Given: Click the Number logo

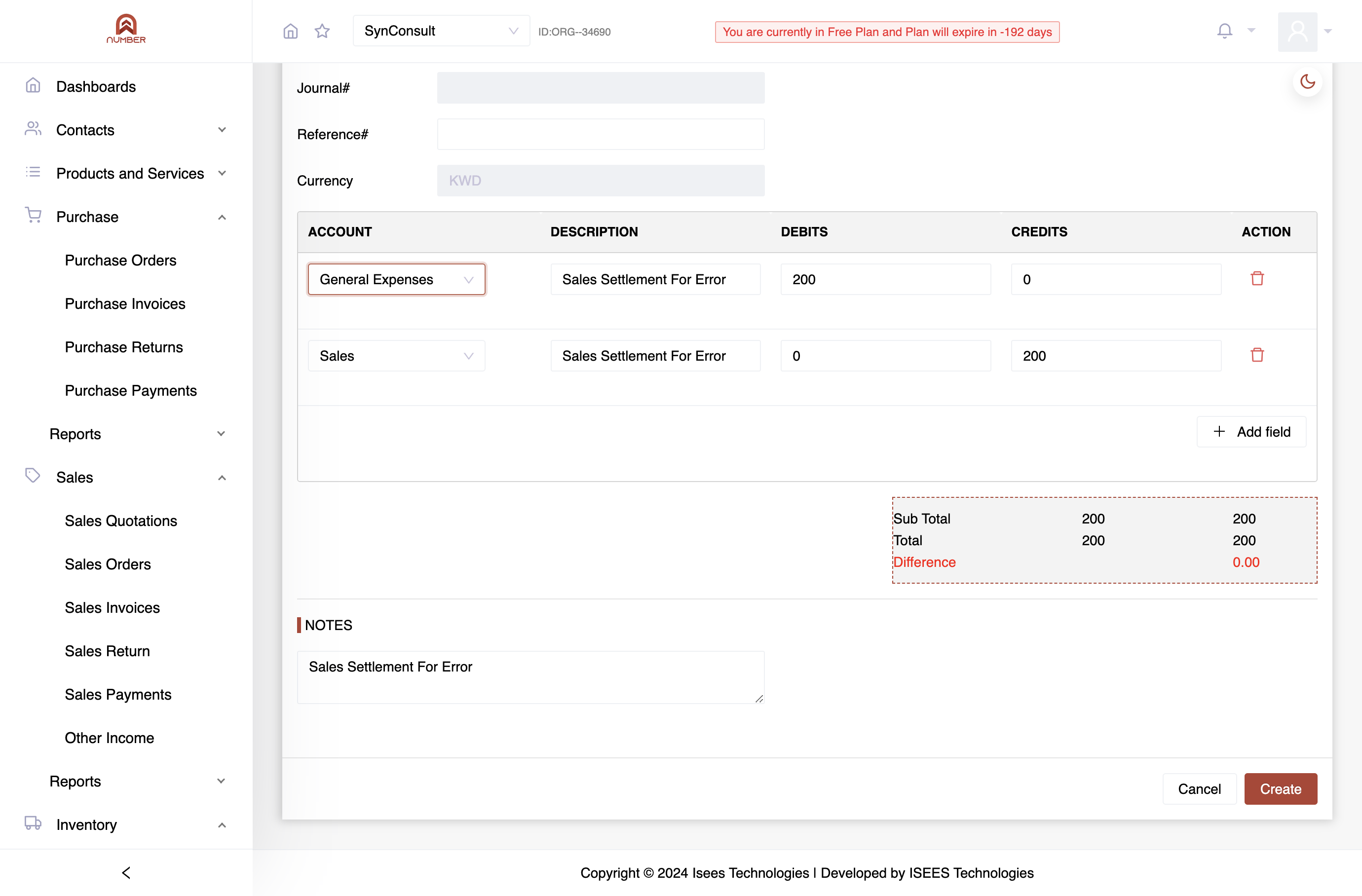Looking at the screenshot, I should tap(126, 29).
